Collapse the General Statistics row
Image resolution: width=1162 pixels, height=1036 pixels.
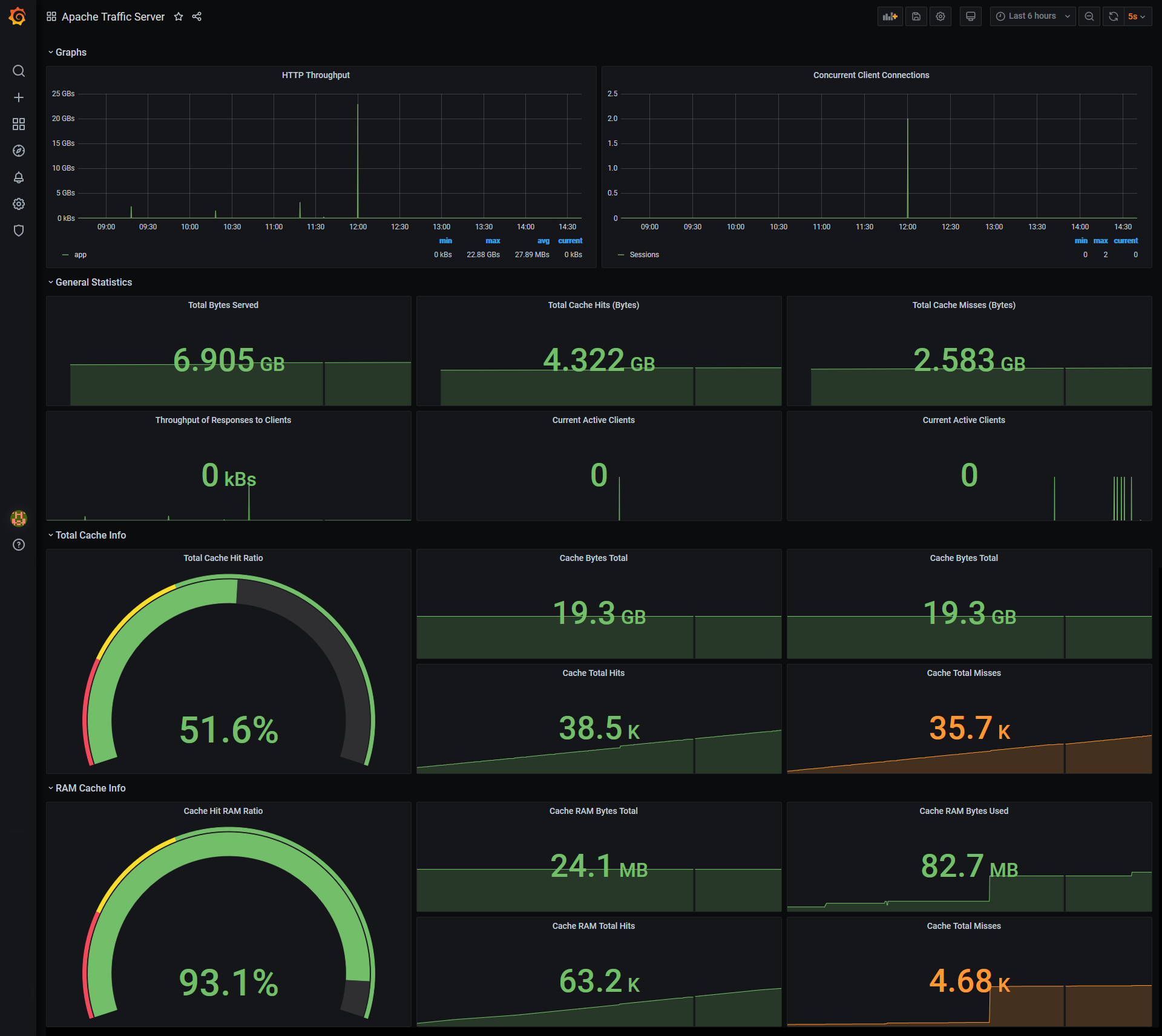[x=93, y=283]
